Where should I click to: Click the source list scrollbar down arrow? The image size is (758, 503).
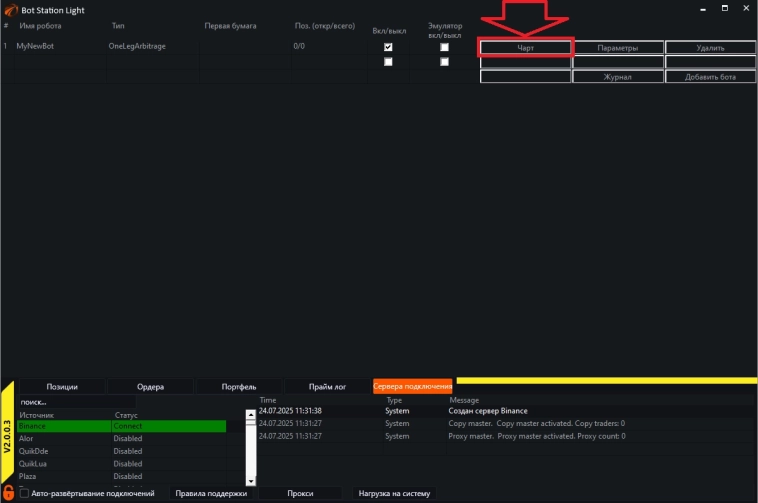point(251,479)
